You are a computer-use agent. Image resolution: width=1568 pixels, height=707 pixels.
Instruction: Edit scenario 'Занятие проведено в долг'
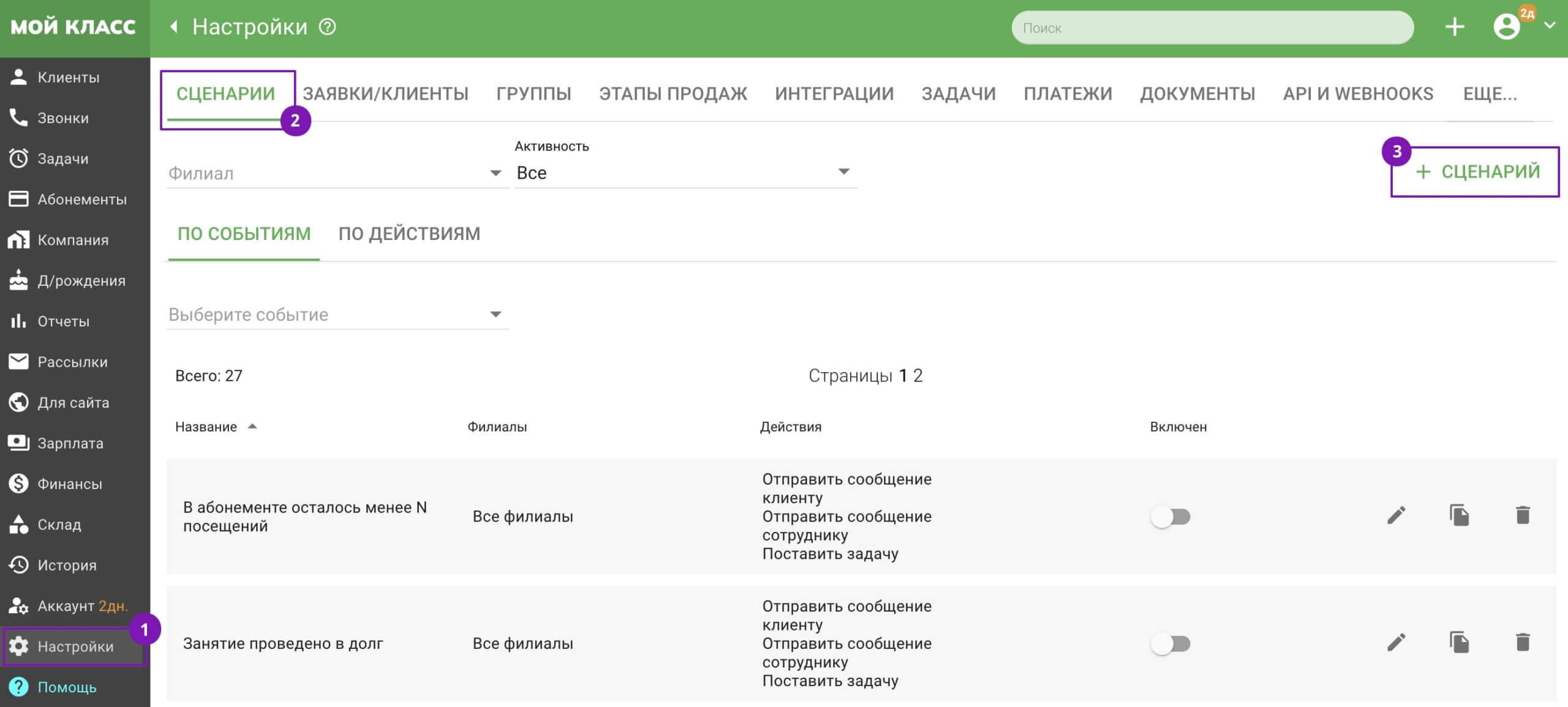(1396, 643)
